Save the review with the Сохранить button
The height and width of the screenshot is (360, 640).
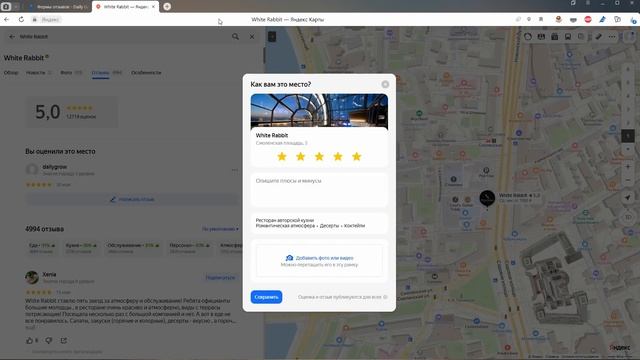(x=266, y=297)
